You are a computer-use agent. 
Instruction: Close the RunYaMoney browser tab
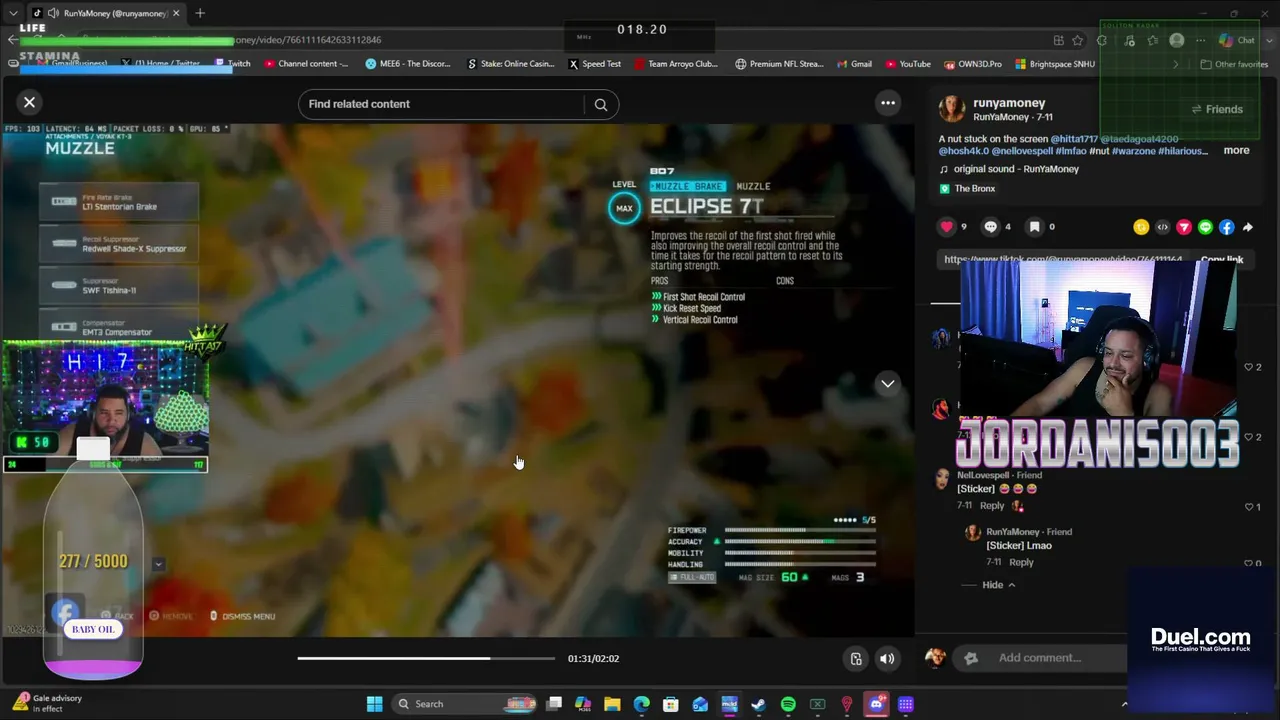click(176, 13)
